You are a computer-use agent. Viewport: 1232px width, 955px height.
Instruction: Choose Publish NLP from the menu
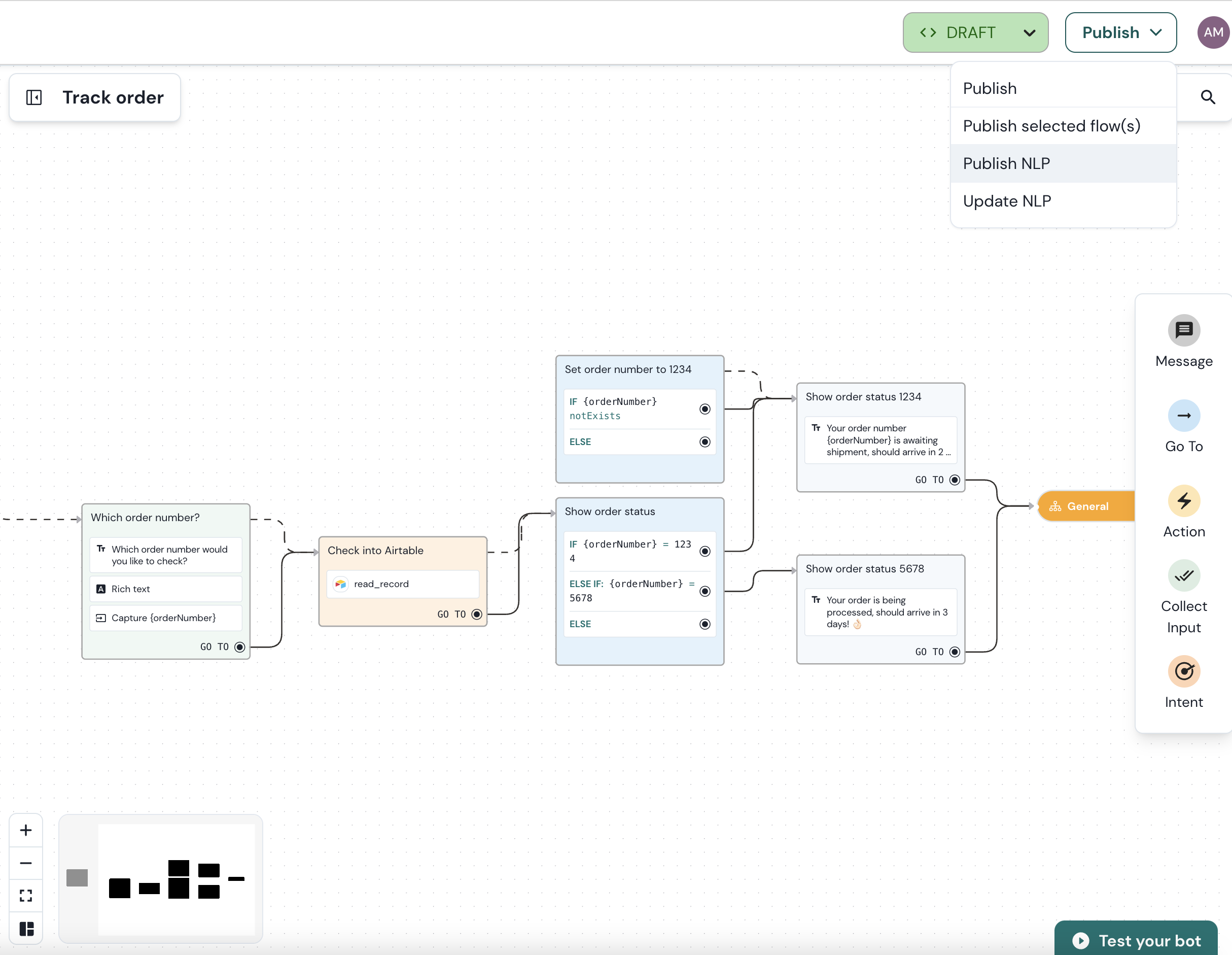[1006, 164]
